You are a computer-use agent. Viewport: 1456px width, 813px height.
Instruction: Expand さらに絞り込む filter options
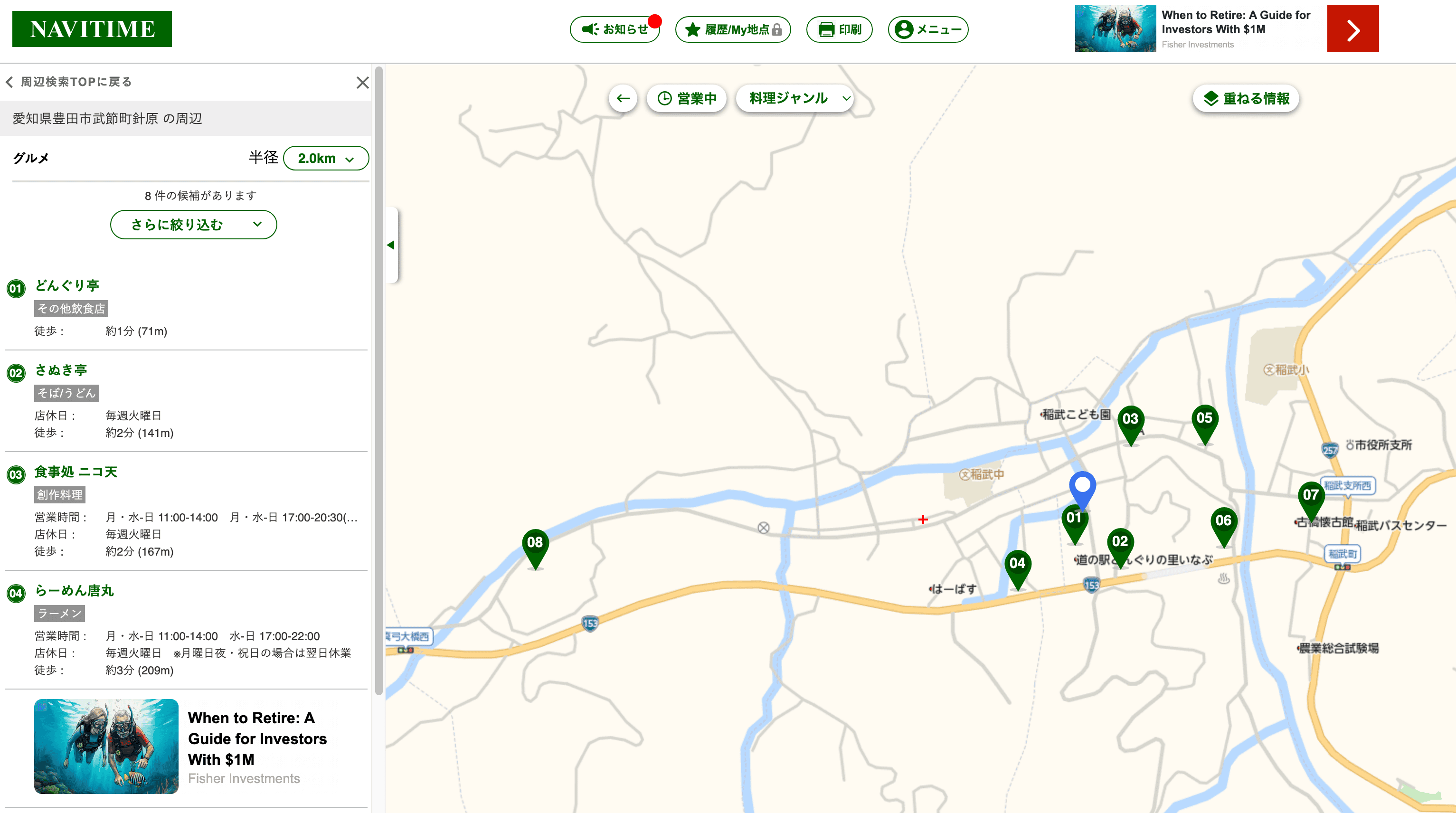point(193,225)
